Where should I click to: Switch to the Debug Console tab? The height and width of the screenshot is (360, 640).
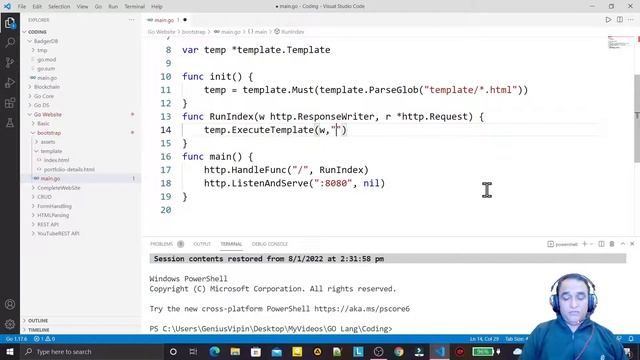[270, 244]
